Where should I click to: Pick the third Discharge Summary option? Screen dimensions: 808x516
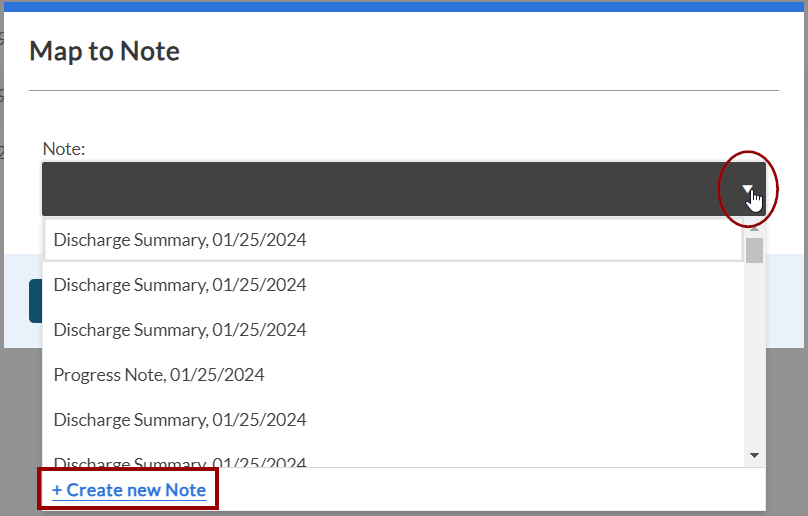[180, 330]
